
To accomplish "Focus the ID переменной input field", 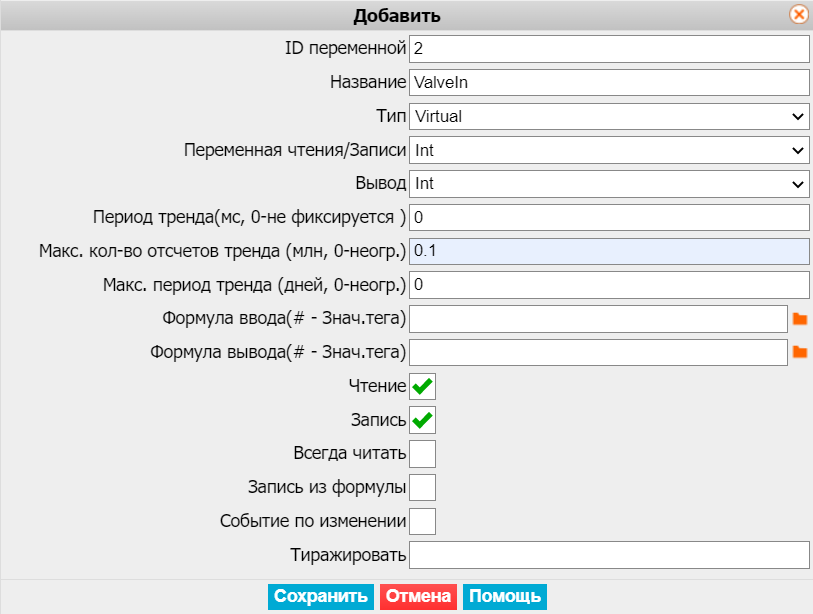I will (609, 49).
